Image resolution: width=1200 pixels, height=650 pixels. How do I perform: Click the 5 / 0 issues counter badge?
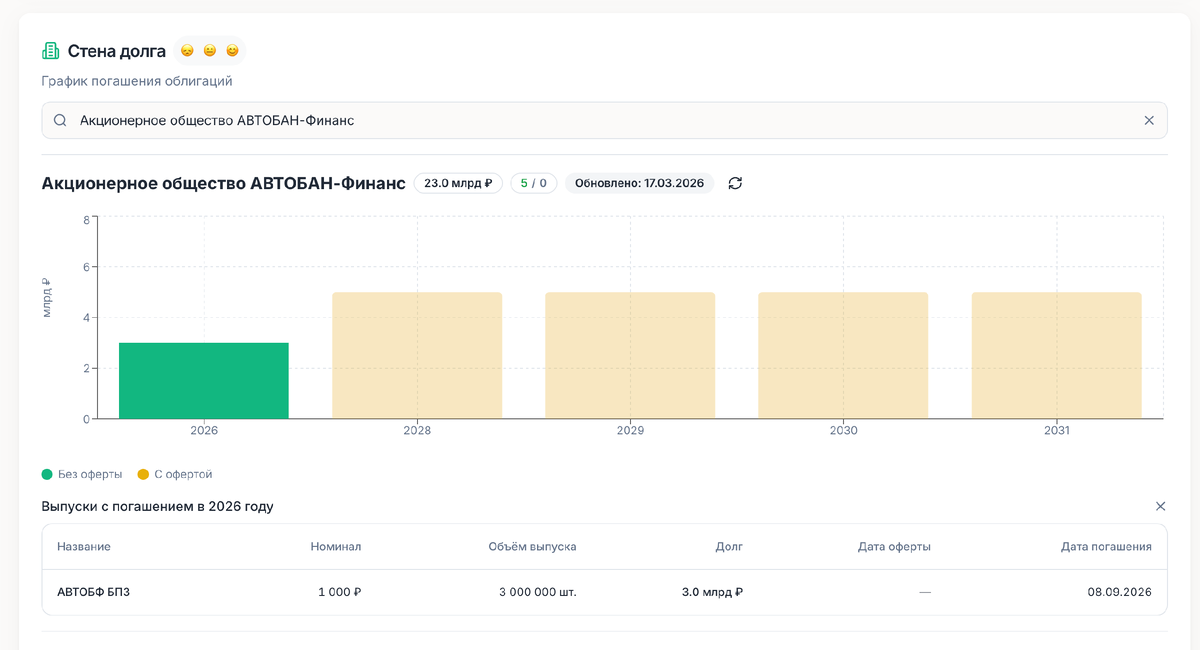tap(534, 183)
